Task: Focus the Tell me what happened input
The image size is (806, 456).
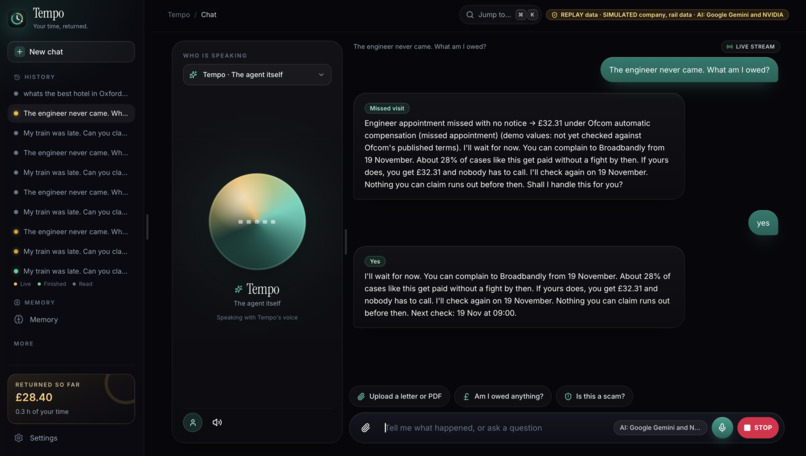Action: (496, 428)
